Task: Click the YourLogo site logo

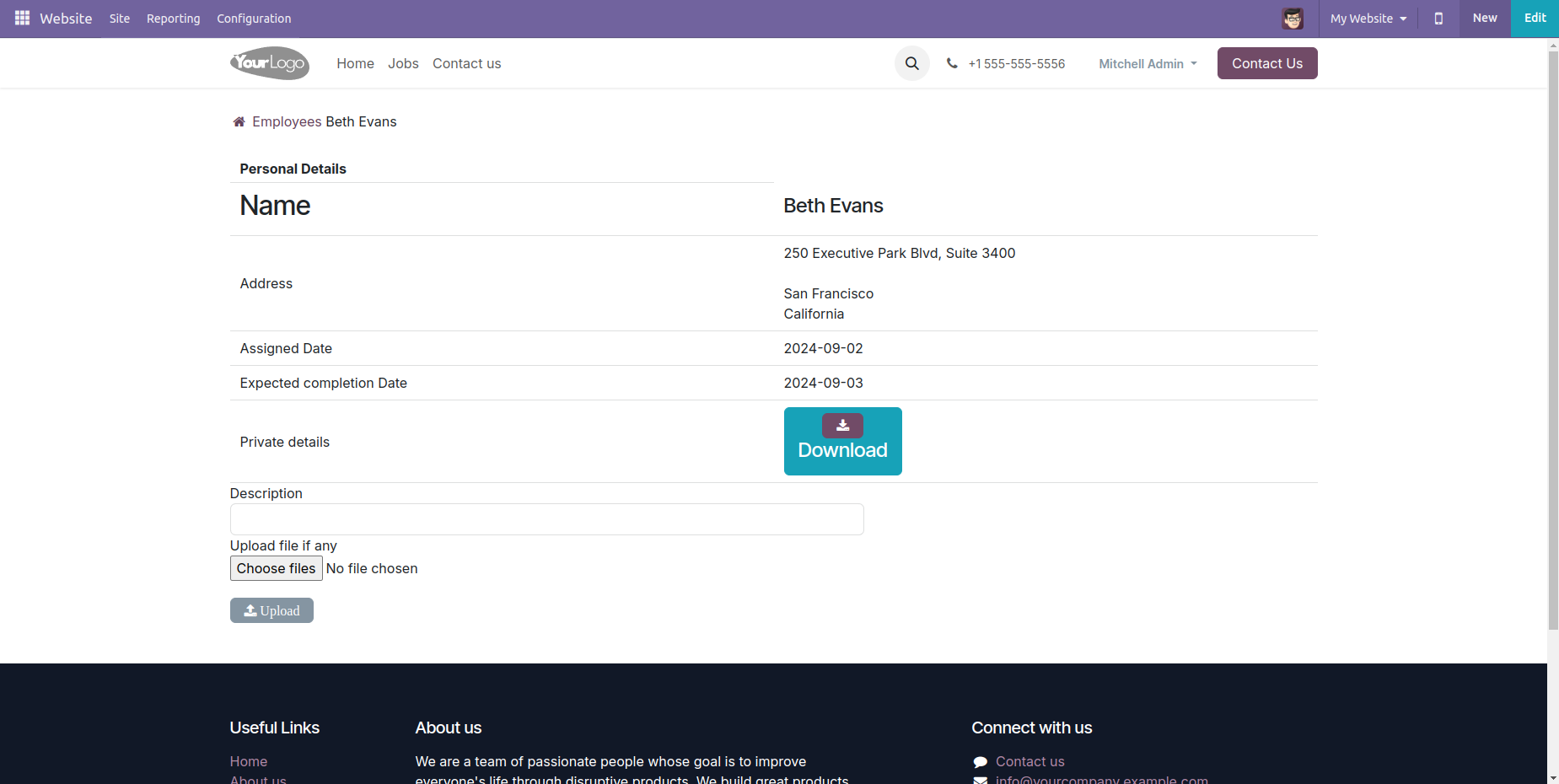Action: point(270,63)
